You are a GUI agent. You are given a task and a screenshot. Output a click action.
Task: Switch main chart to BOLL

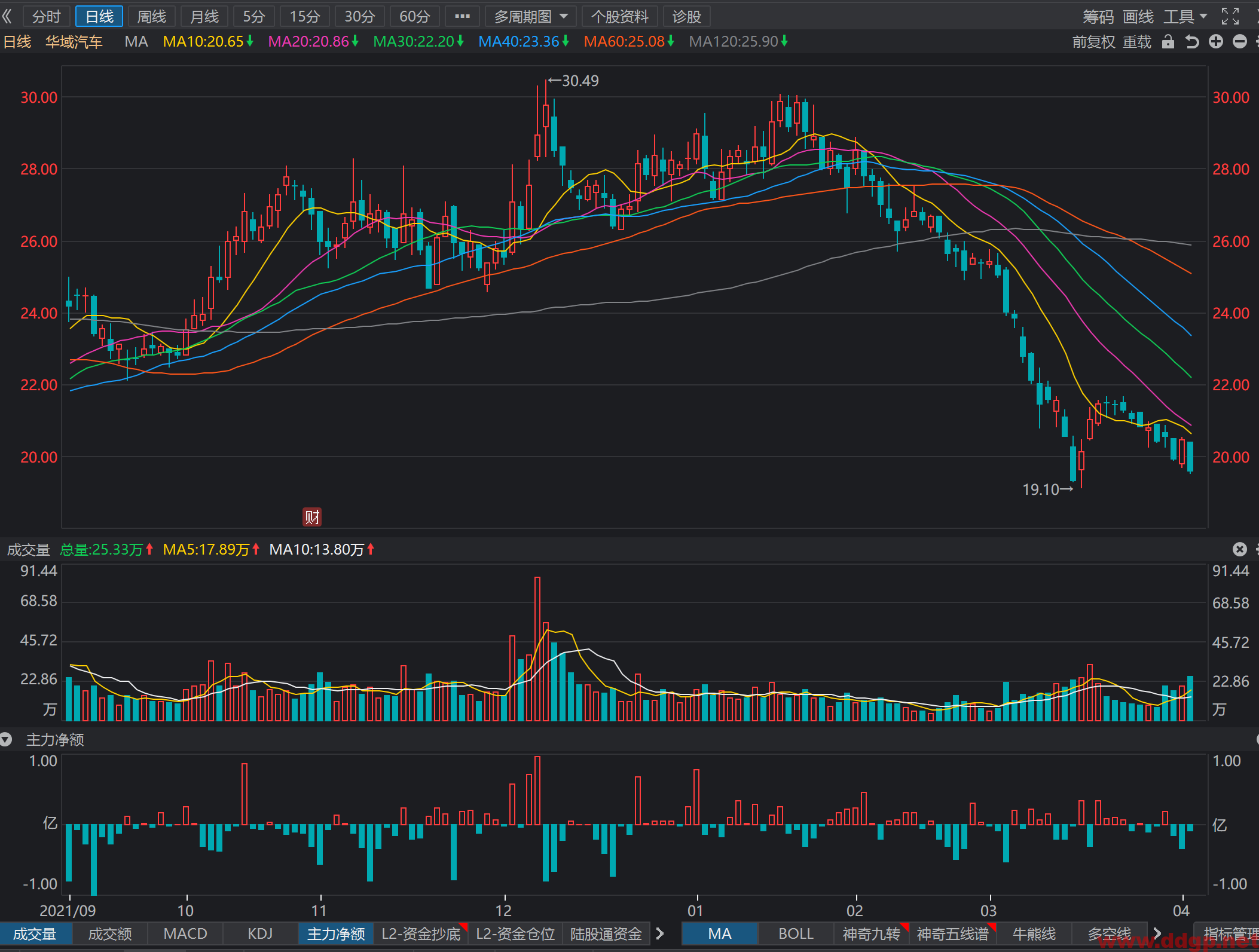tap(796, 933)
